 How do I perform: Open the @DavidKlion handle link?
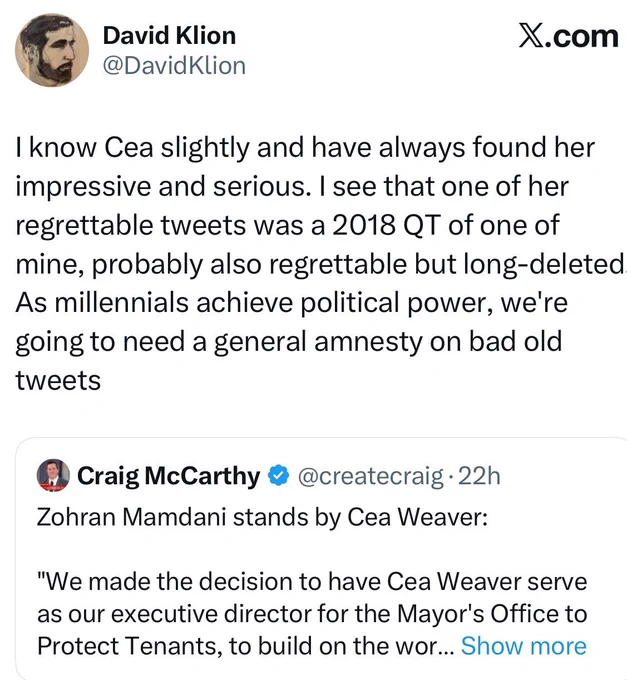[174, 65]
